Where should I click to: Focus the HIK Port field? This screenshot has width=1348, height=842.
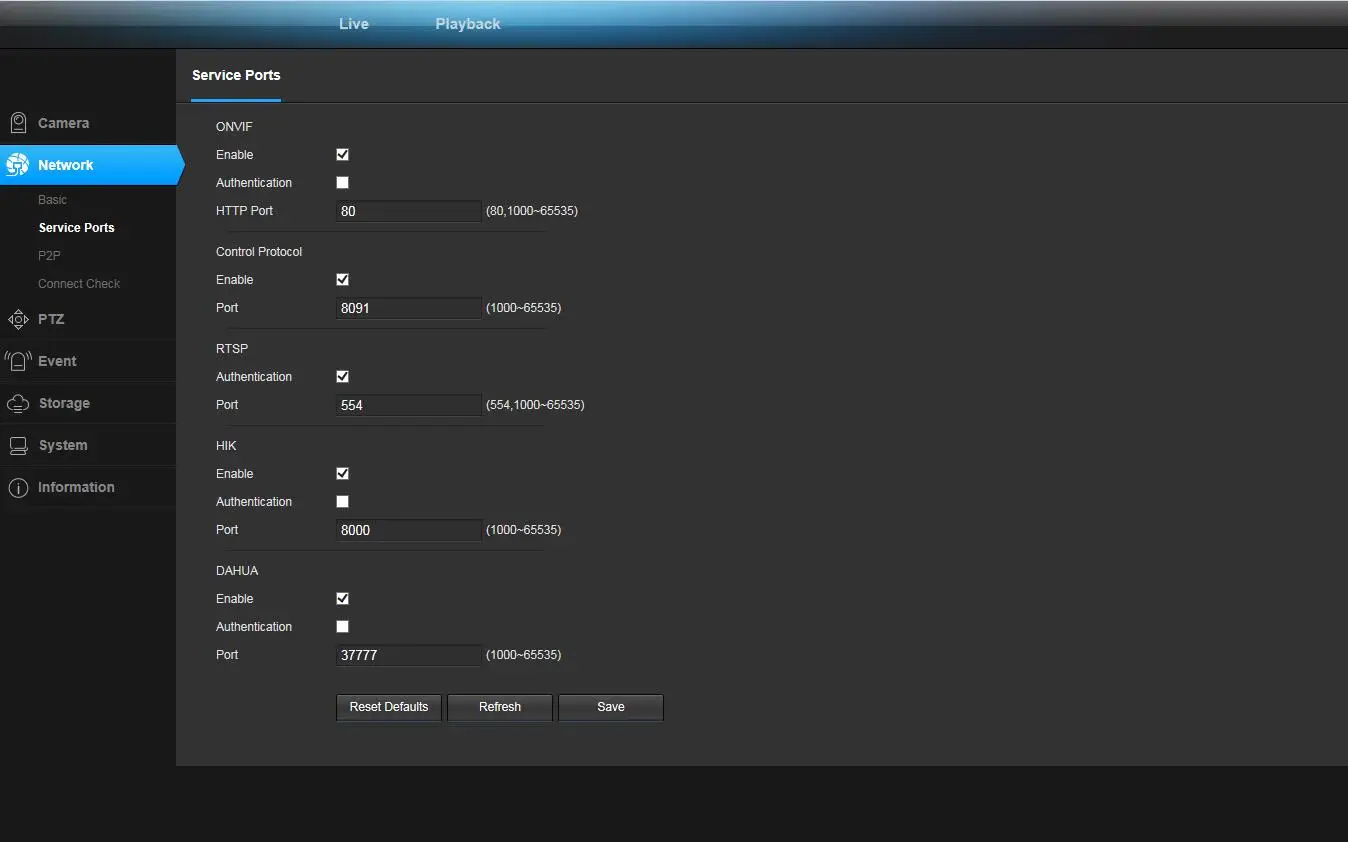pyautogui.click(x=409, y=530)
